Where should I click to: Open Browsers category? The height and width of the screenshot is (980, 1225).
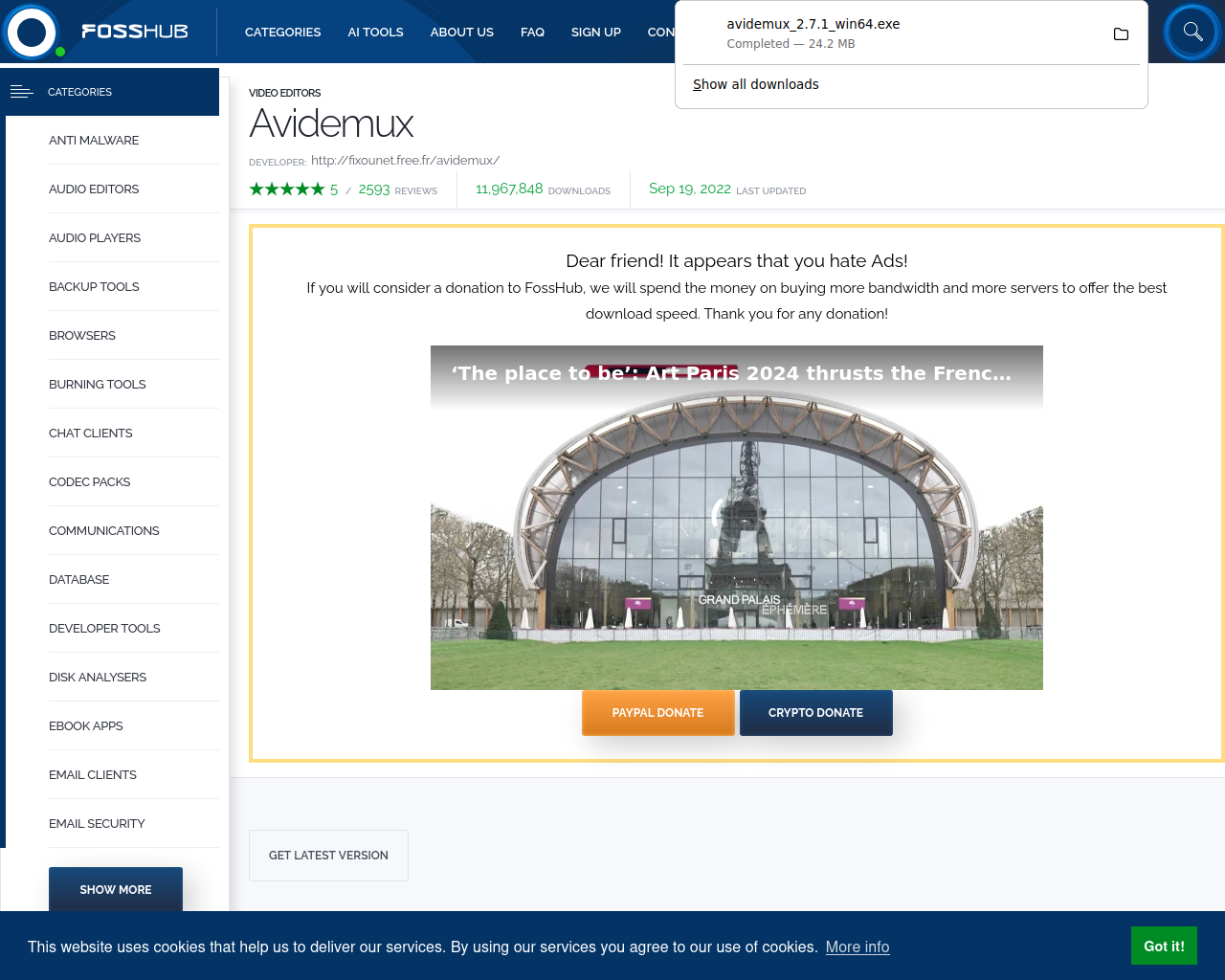click(82, 335)
